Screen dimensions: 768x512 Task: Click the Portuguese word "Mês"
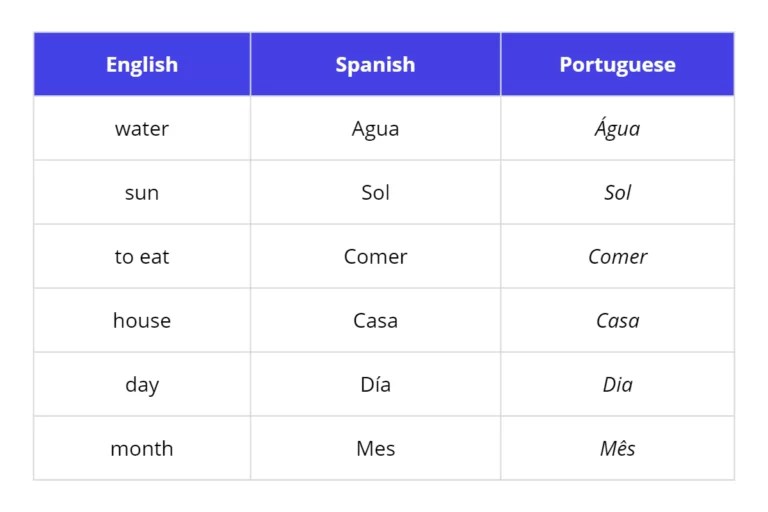(x=617, y=449)
